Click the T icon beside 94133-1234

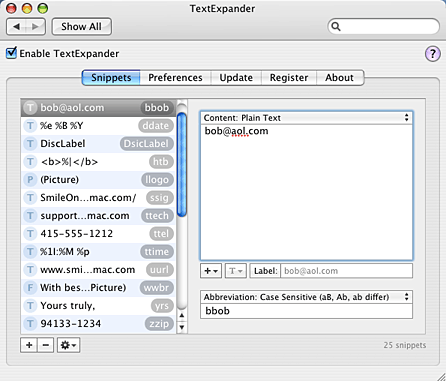point(30,324)
